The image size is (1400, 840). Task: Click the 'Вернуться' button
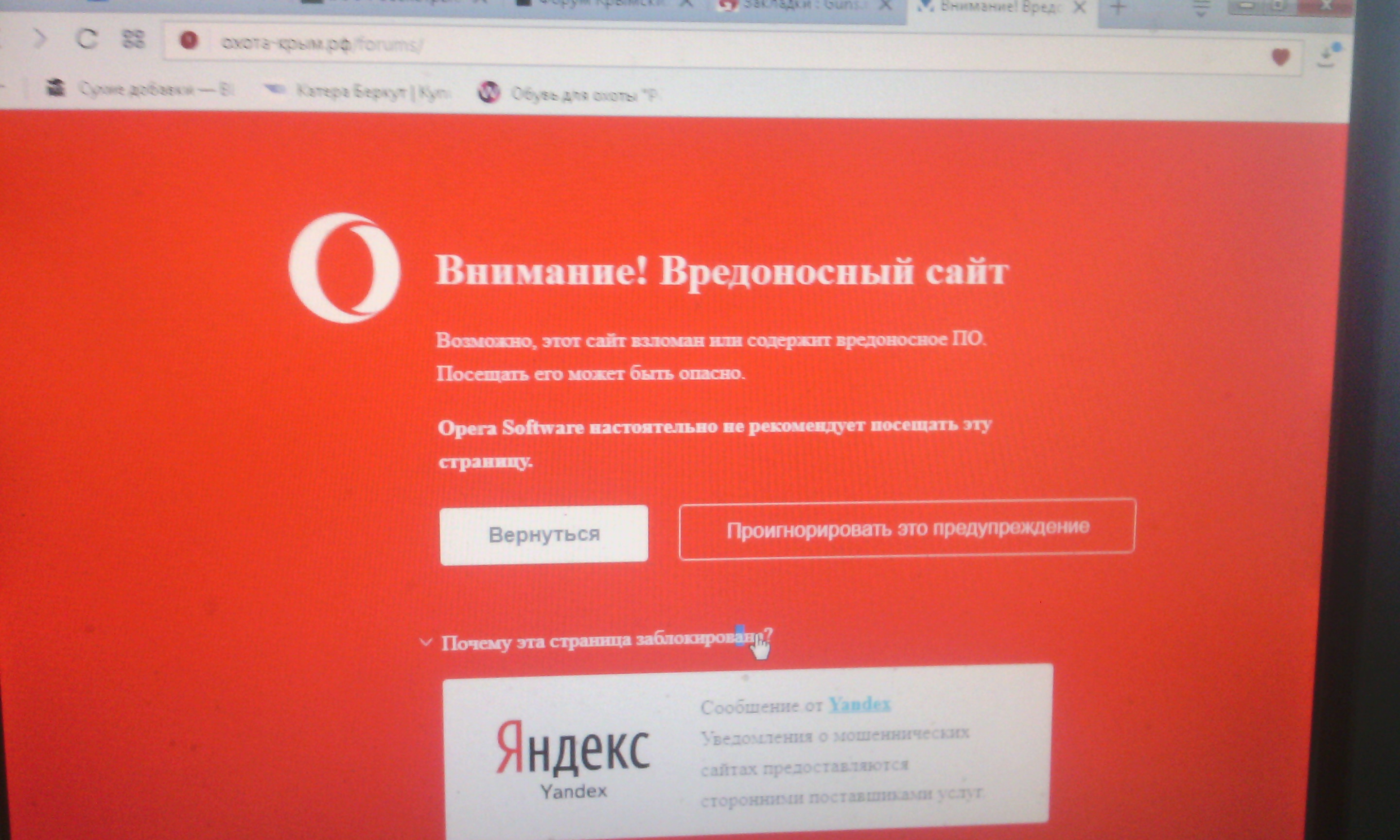[x=543, y=534]
